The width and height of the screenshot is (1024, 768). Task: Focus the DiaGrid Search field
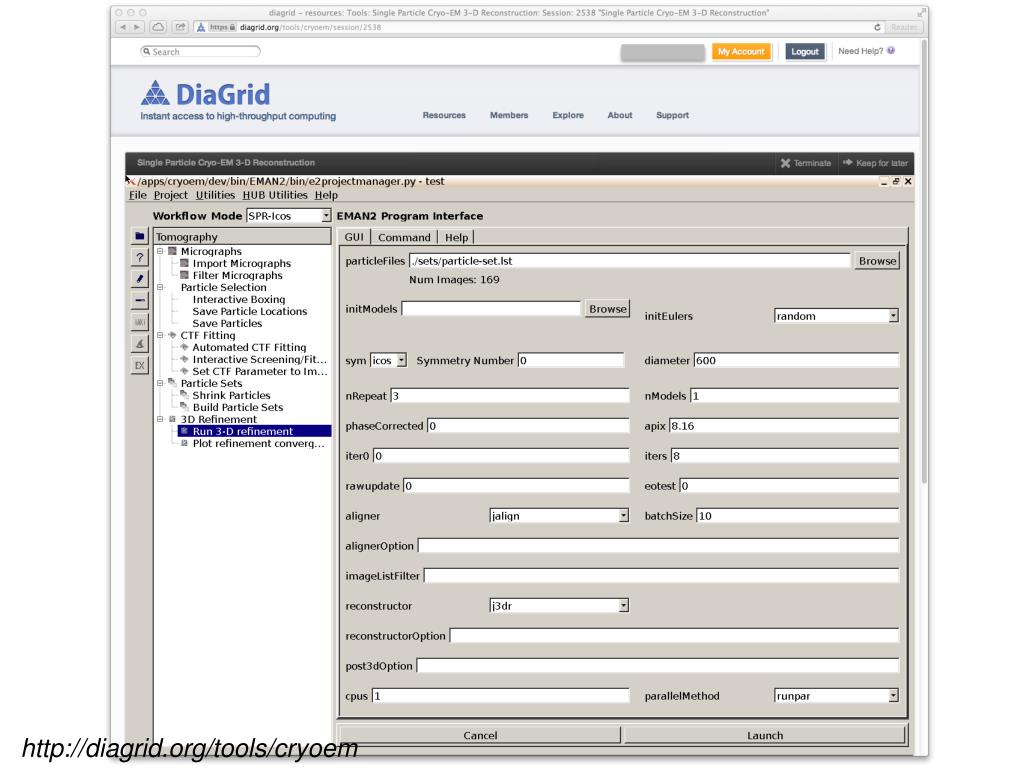(200, 52)
